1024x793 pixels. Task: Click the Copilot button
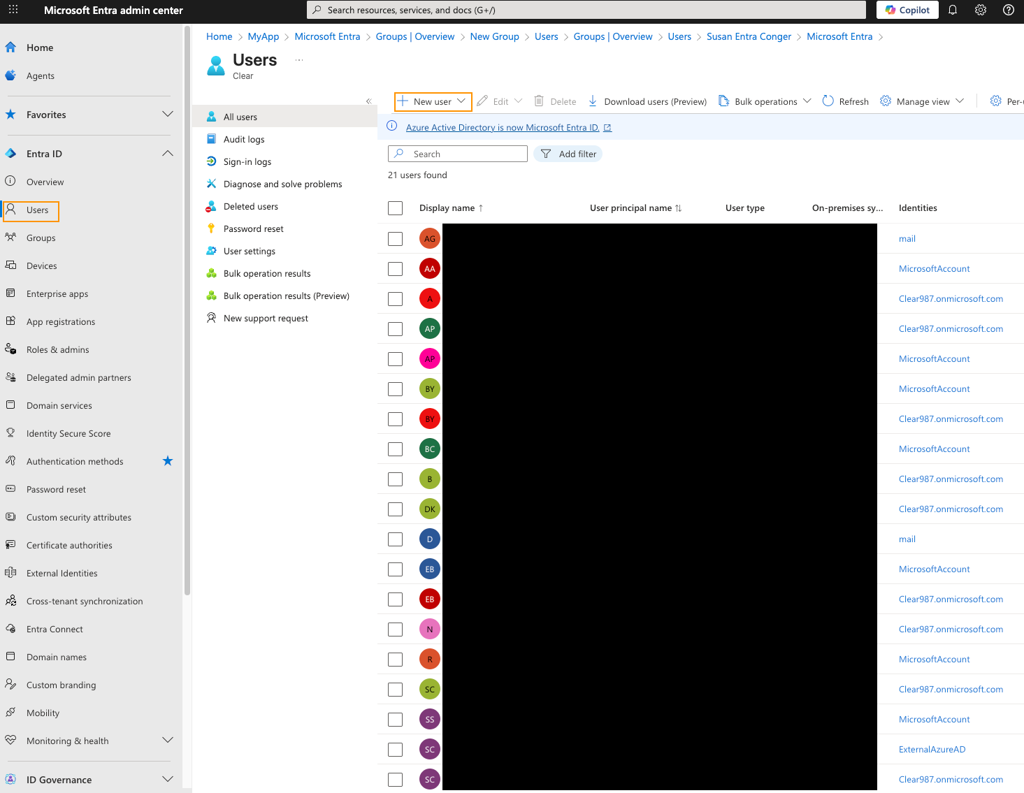click(x=907, y=10)
